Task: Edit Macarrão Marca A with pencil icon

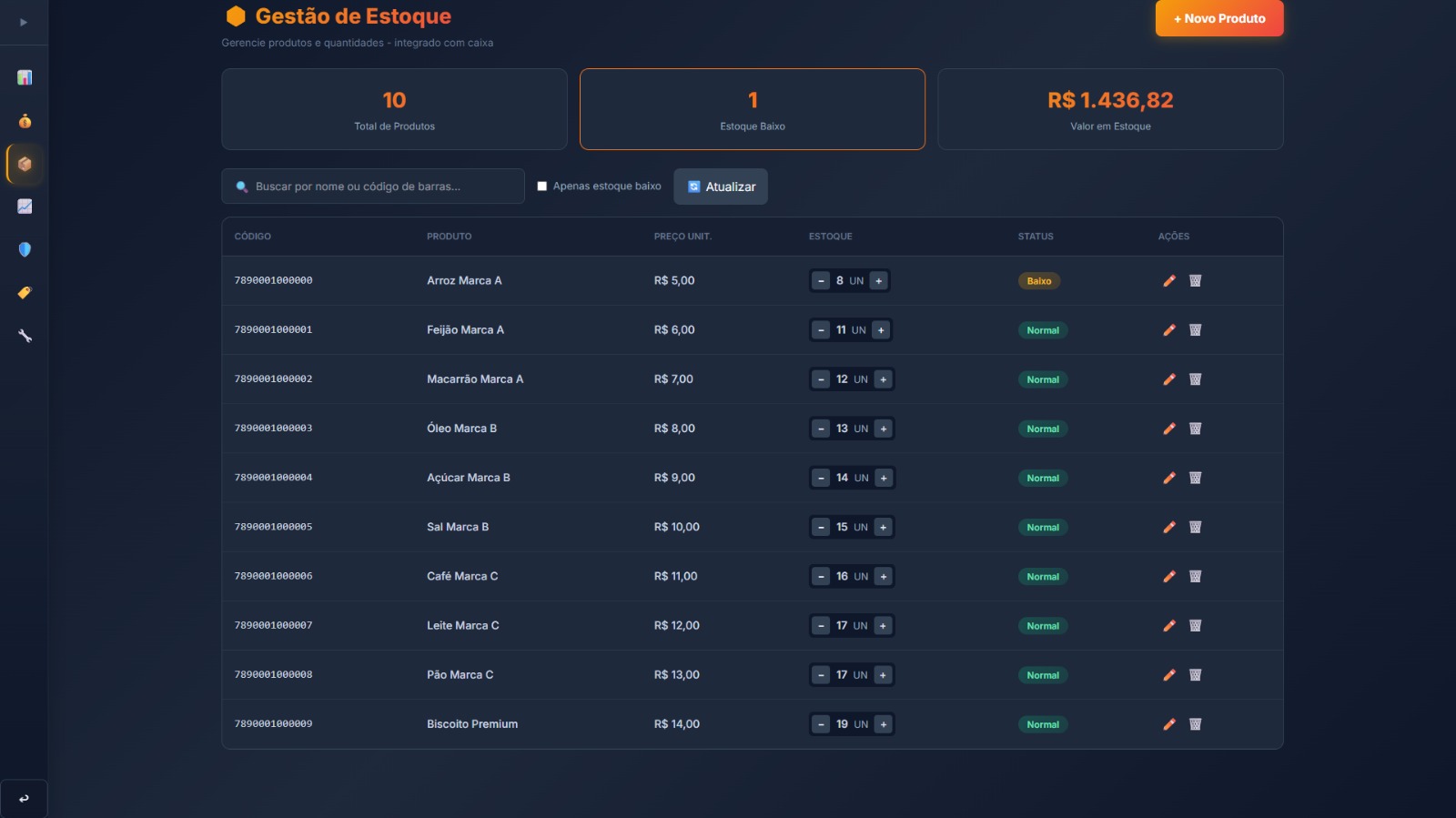Action: click(x=1169, y=379)
